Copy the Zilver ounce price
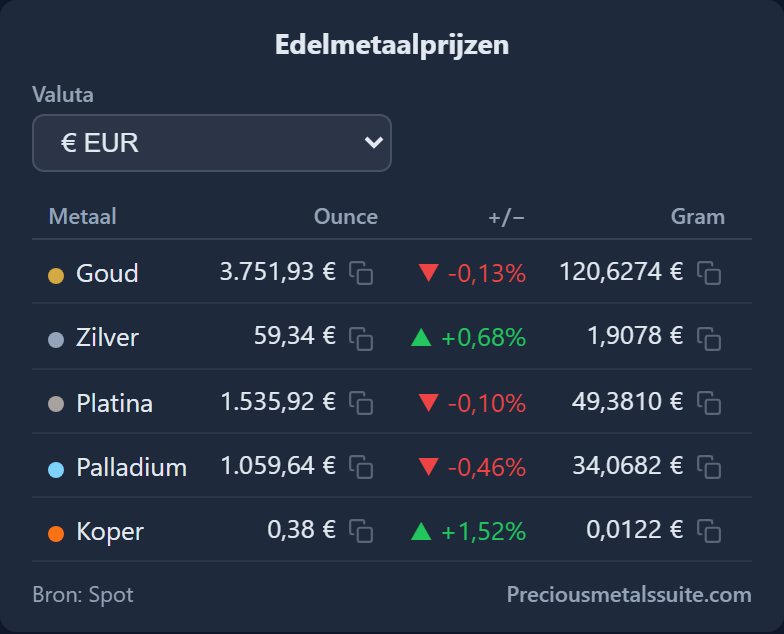 pos(361,339)
